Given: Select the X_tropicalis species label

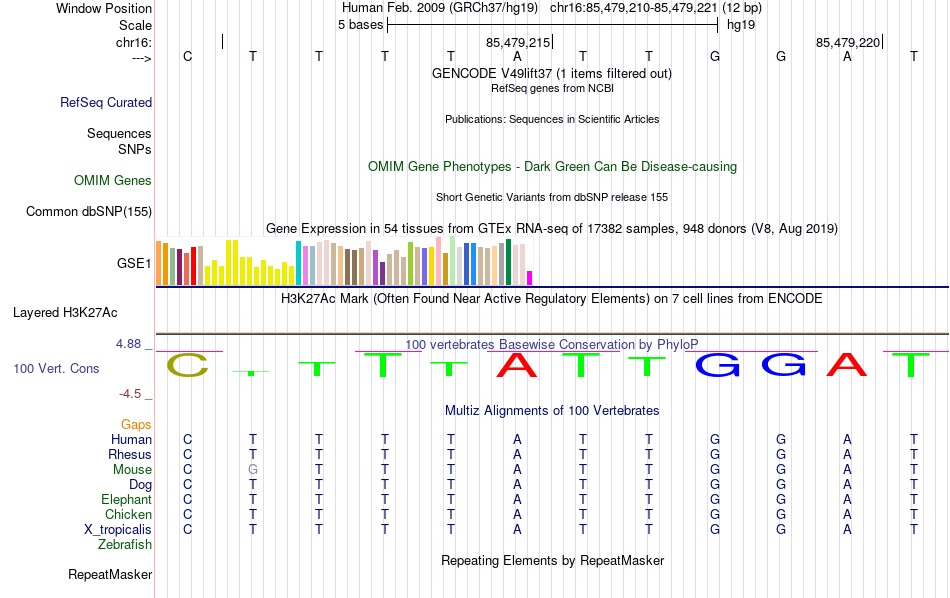Looking at the screenshot, I should [118, 530].
